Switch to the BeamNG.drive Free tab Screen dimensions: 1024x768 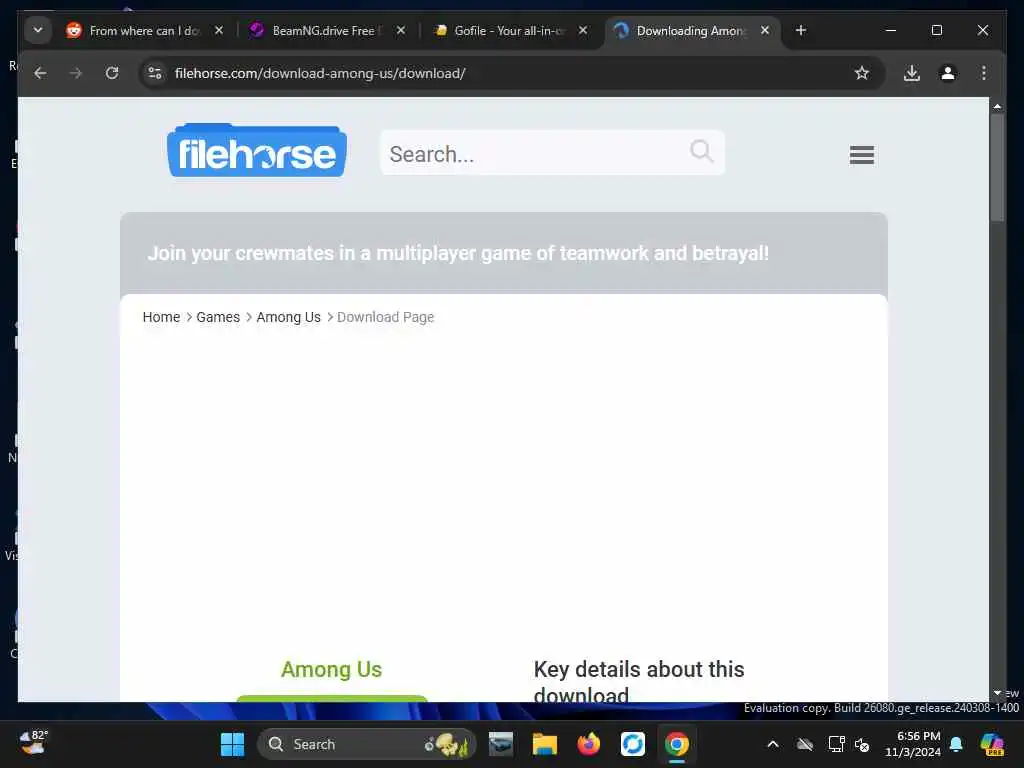[327, 31]
